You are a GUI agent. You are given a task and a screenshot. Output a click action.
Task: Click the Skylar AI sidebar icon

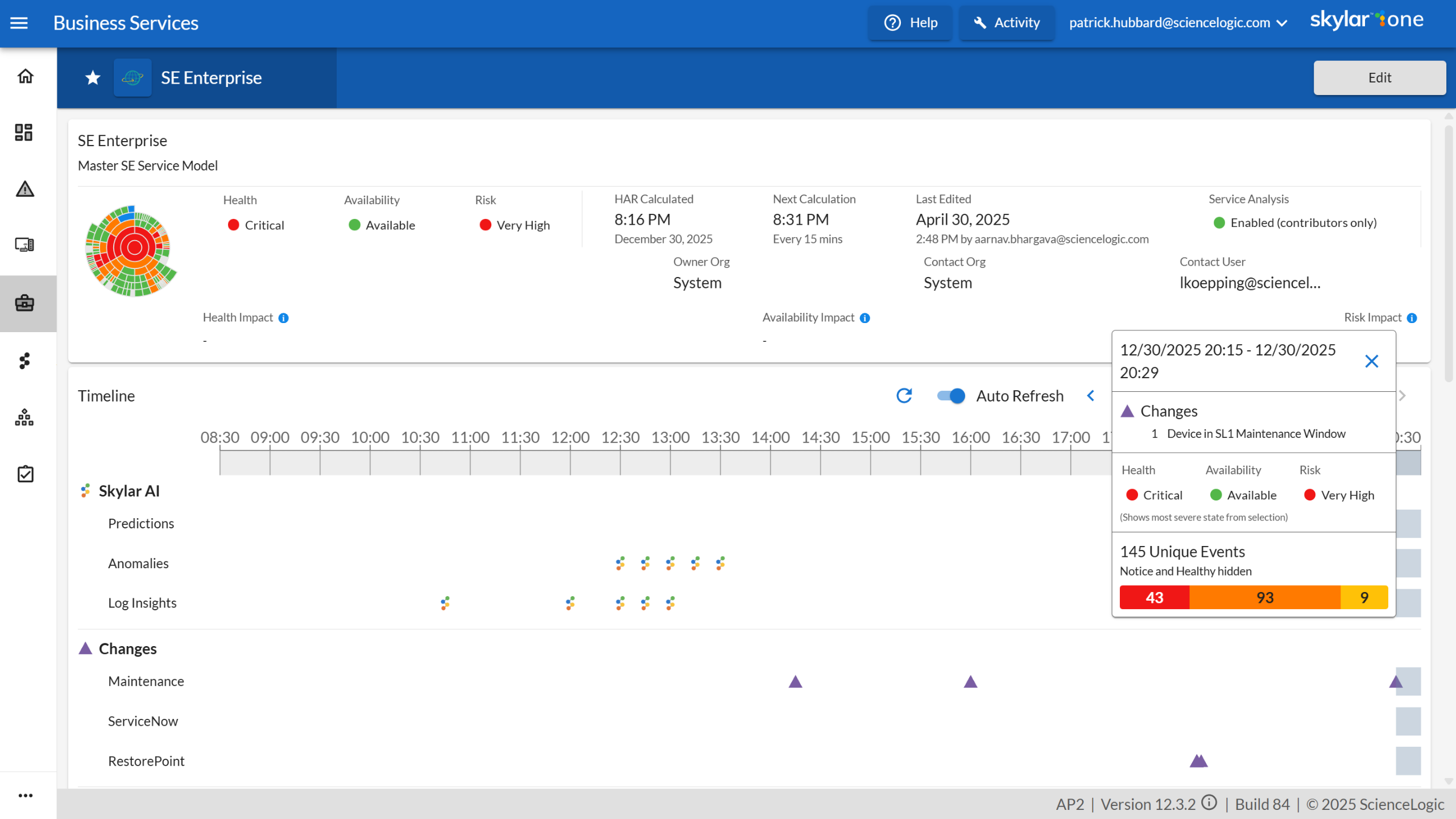[x=24, y=361]
